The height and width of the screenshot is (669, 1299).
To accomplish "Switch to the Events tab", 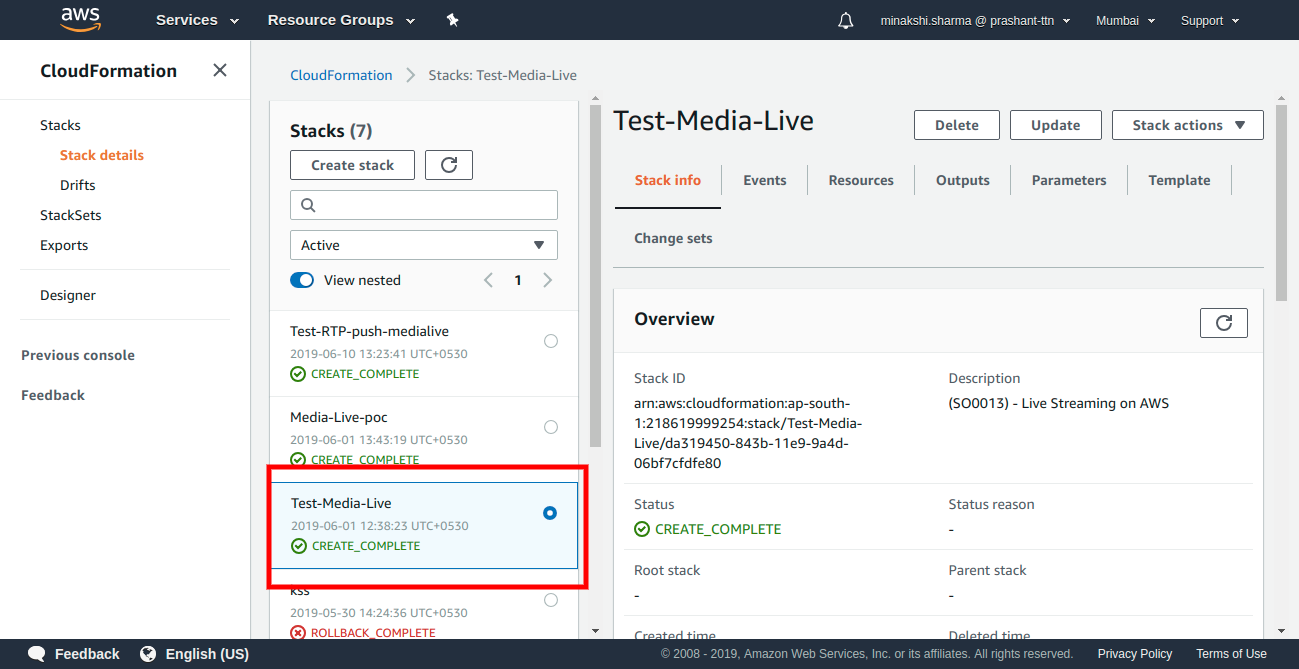I will [765, 180].
